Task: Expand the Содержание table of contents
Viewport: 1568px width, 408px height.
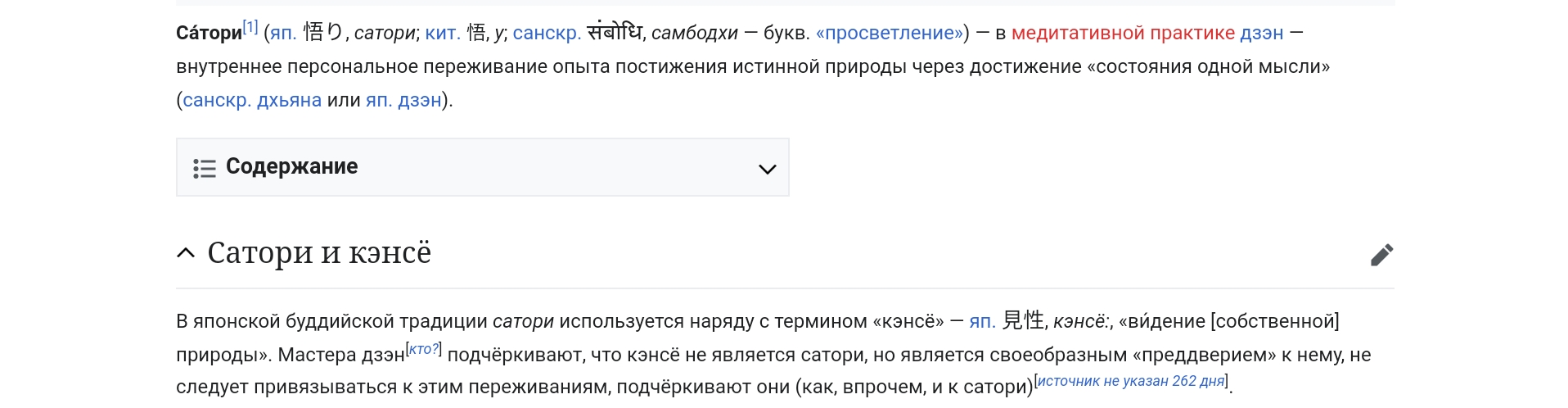Action: (767, 169)
